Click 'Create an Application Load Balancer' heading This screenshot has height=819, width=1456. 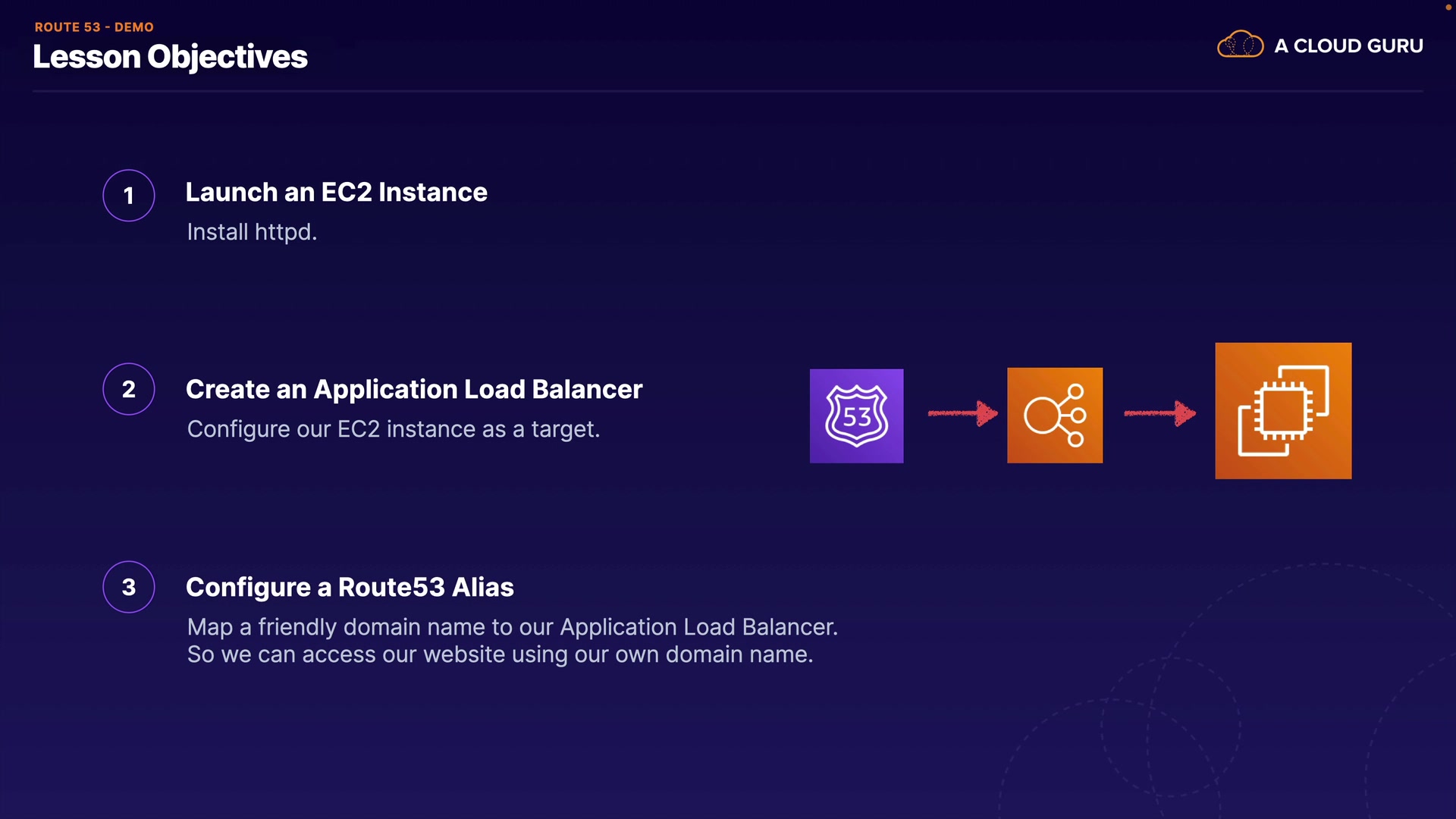pos(414,390)
